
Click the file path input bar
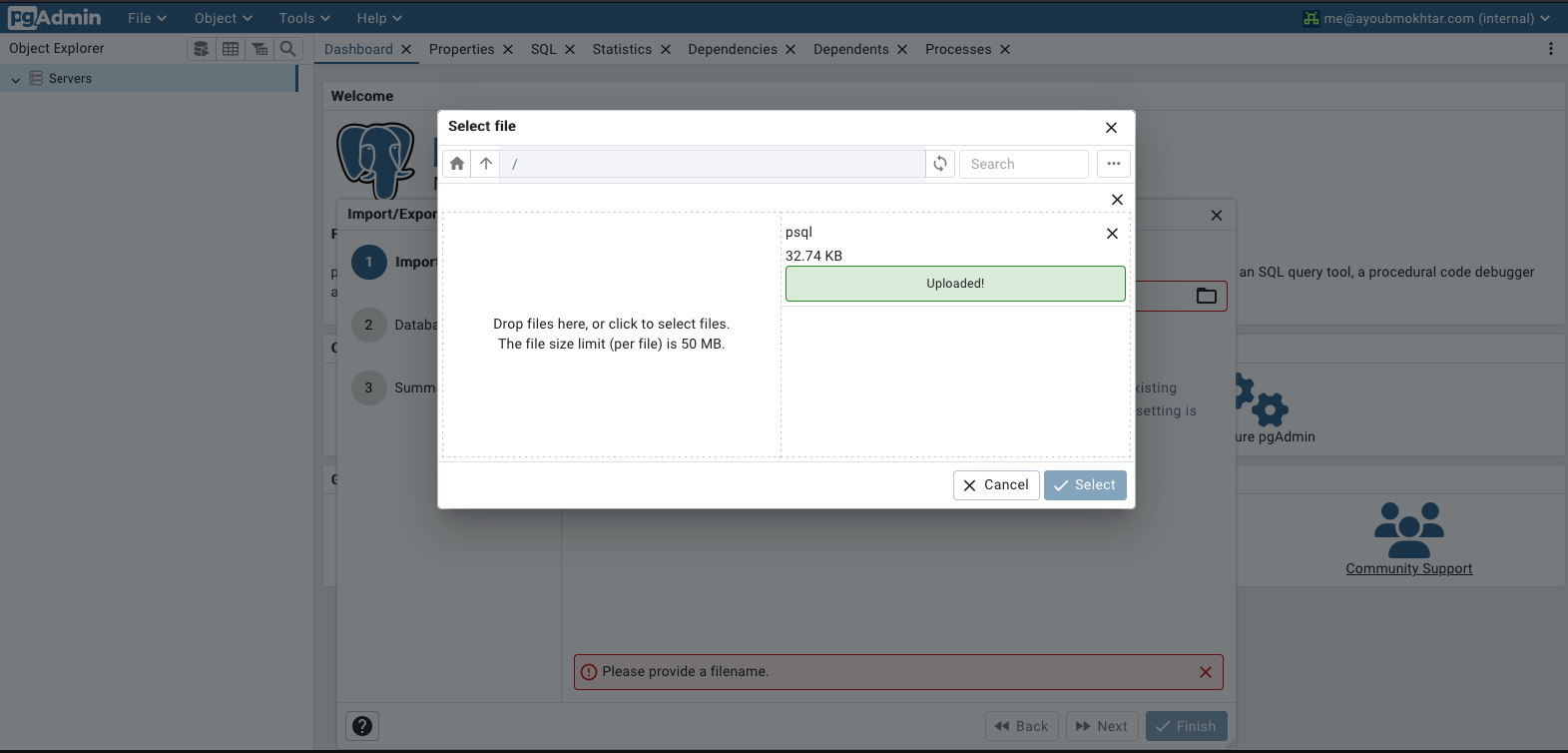714,164
